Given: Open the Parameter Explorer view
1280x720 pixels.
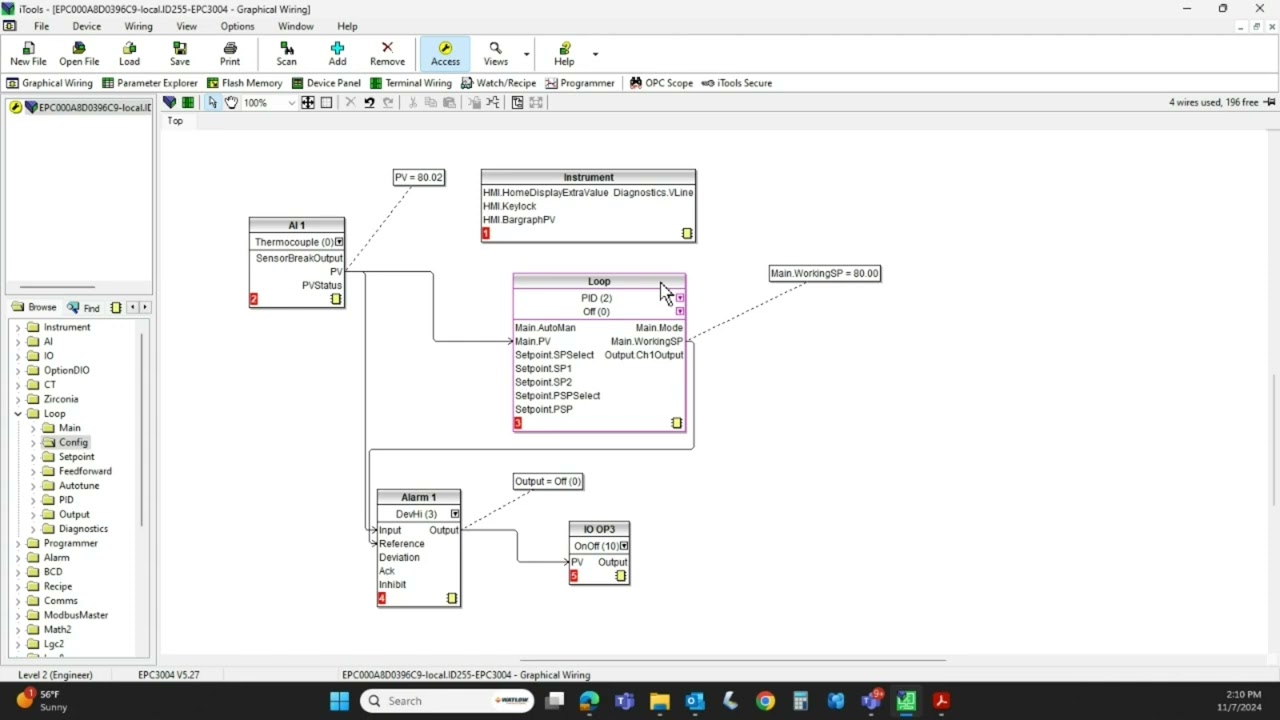Looking at the screenshot, I should coord(150,83).
